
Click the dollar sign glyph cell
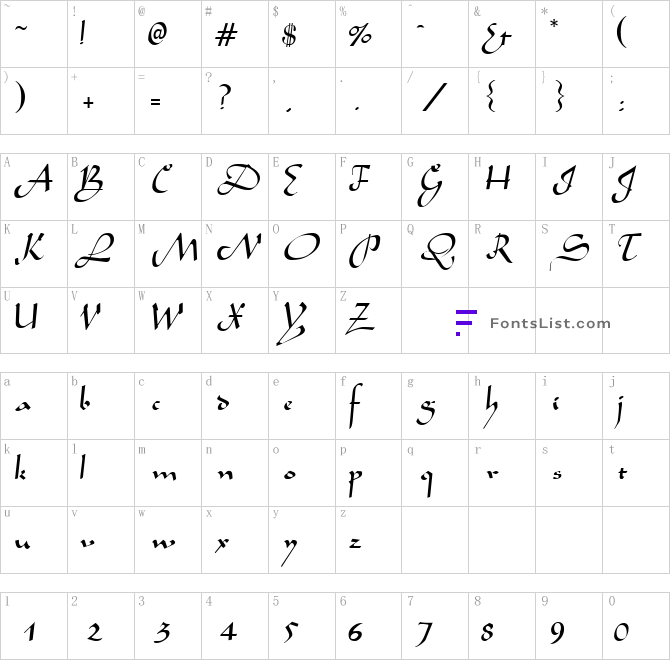302,34
